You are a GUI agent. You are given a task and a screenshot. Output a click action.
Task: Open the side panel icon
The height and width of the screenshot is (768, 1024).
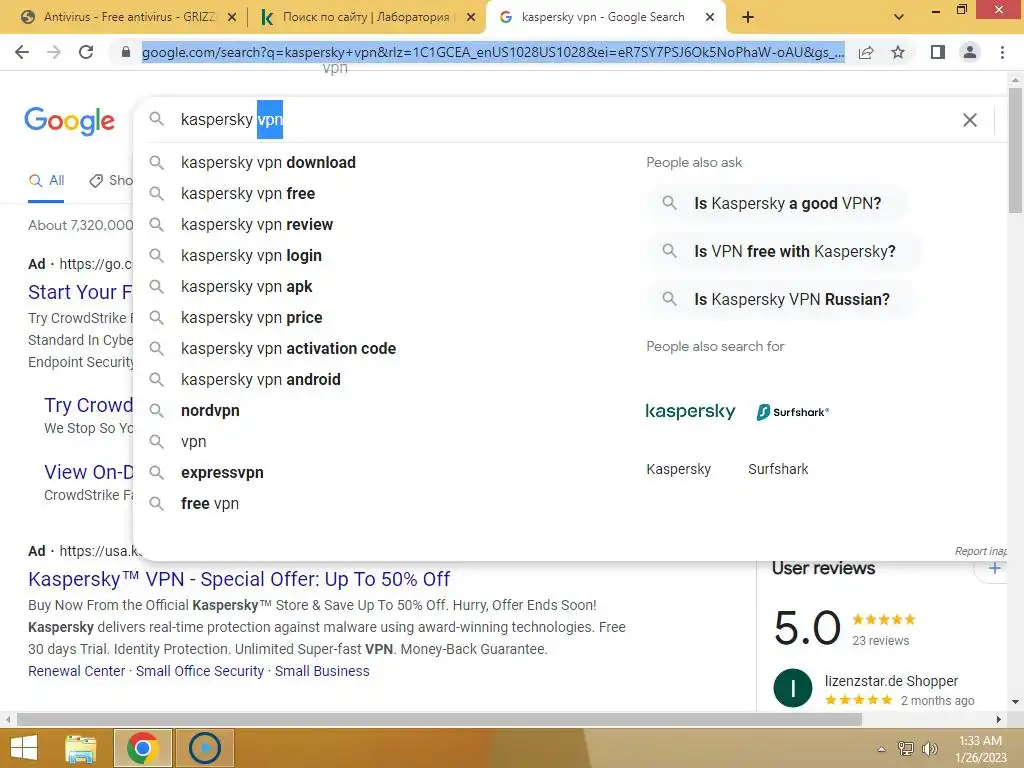938,52
